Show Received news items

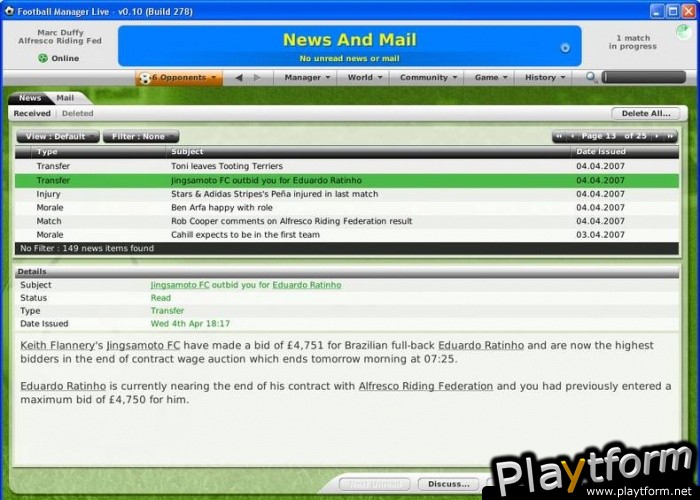point(32,113)
